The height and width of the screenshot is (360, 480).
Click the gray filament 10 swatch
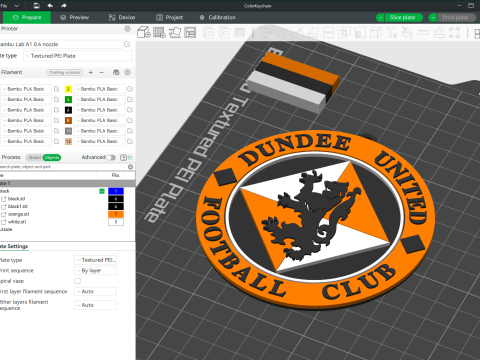(68, 131)
